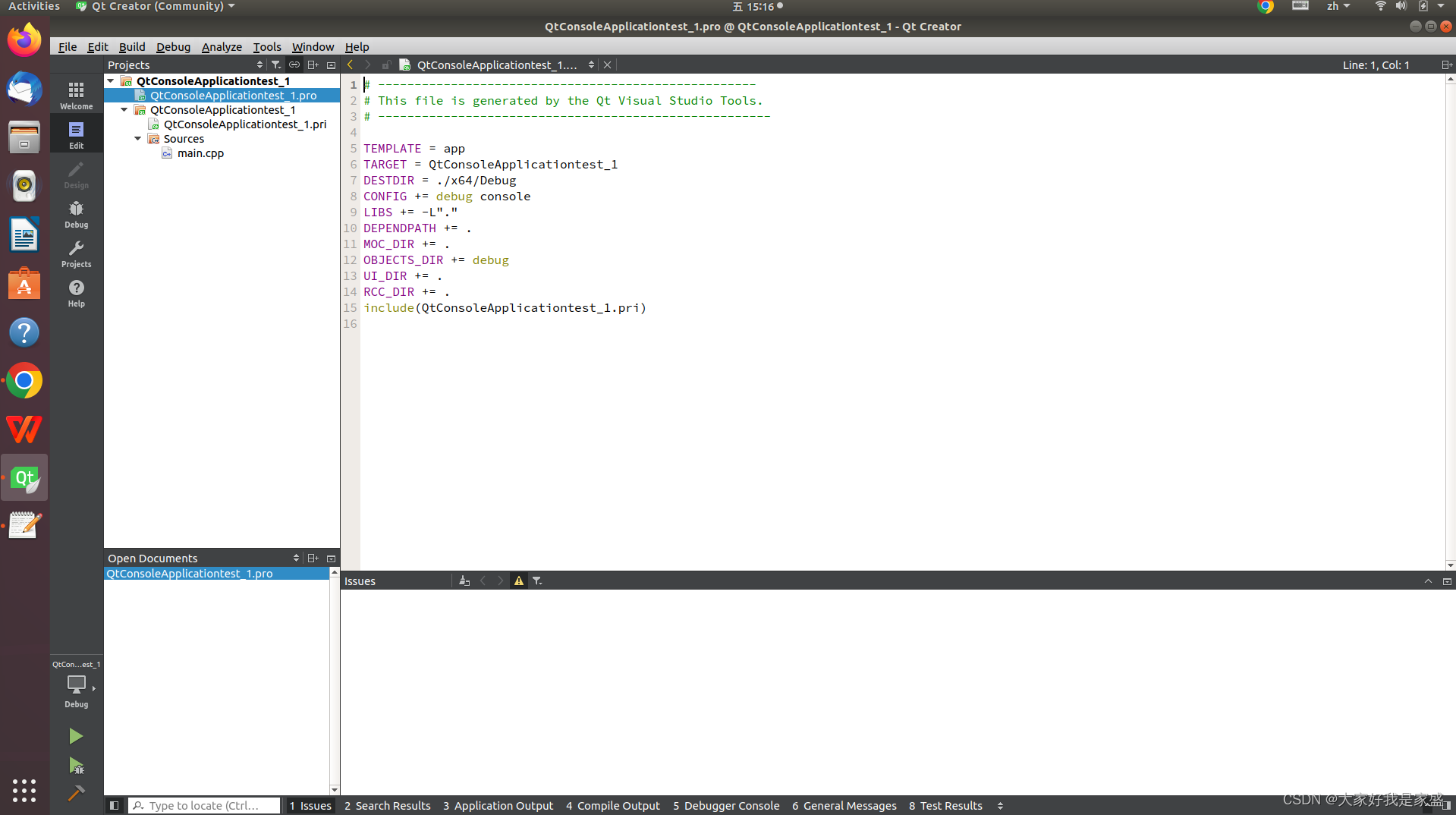Split the editor view
The width and height of the screenshot is (1456, 815).
[1446, 65]
